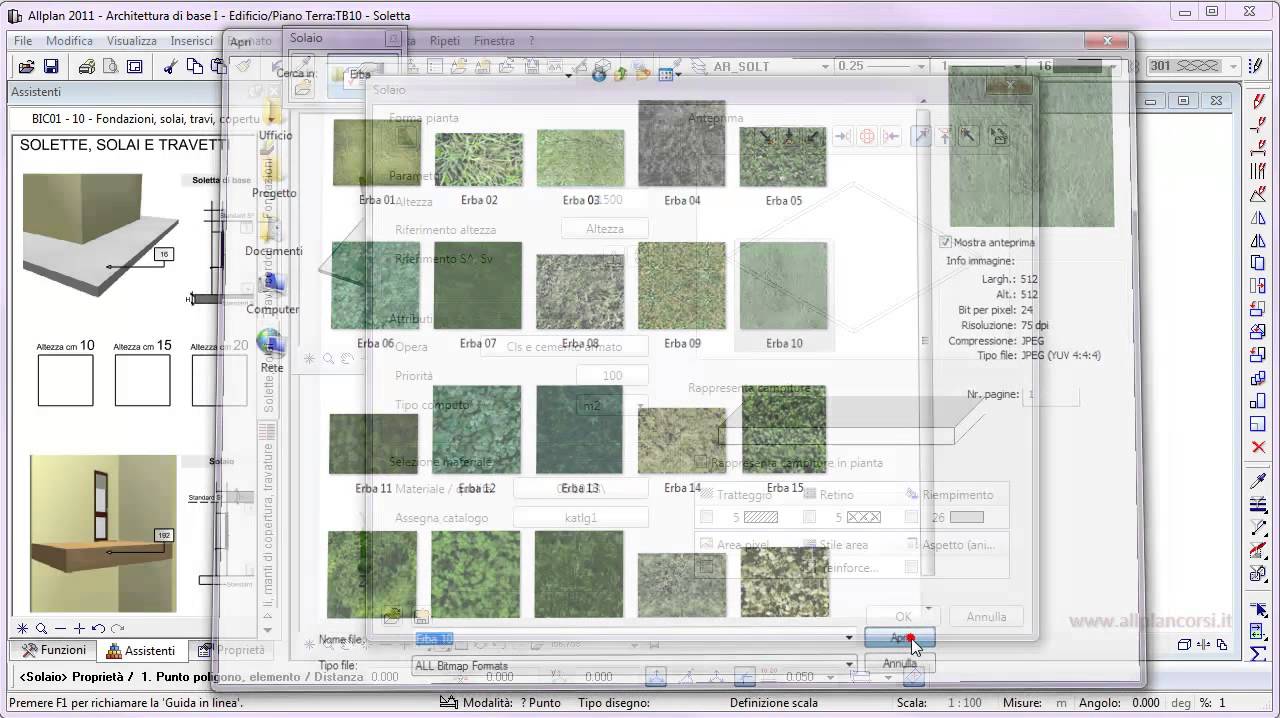
Task: Click the Annulla button in Solaio dialog
Action: tap(986, 617)
